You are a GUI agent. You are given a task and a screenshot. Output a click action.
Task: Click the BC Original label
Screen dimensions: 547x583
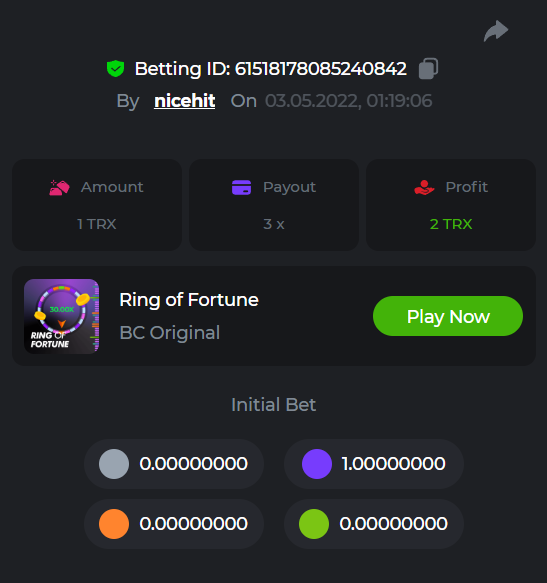(x=170, y=332)
